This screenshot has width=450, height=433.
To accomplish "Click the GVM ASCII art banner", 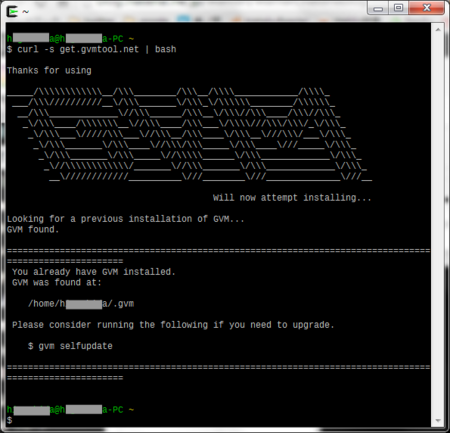I will [x=190, y=134].
